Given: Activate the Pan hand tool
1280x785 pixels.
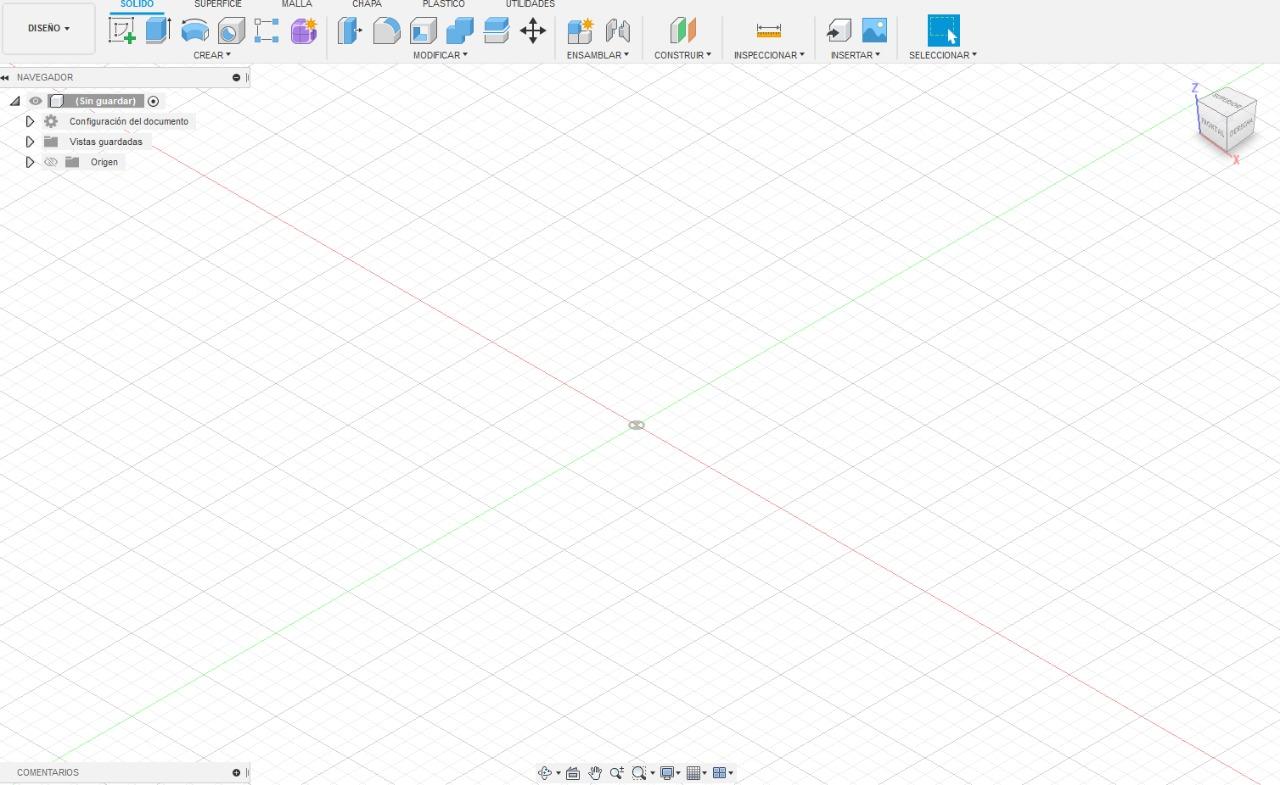Looking at the screenshot, I should tap(595, 773).
